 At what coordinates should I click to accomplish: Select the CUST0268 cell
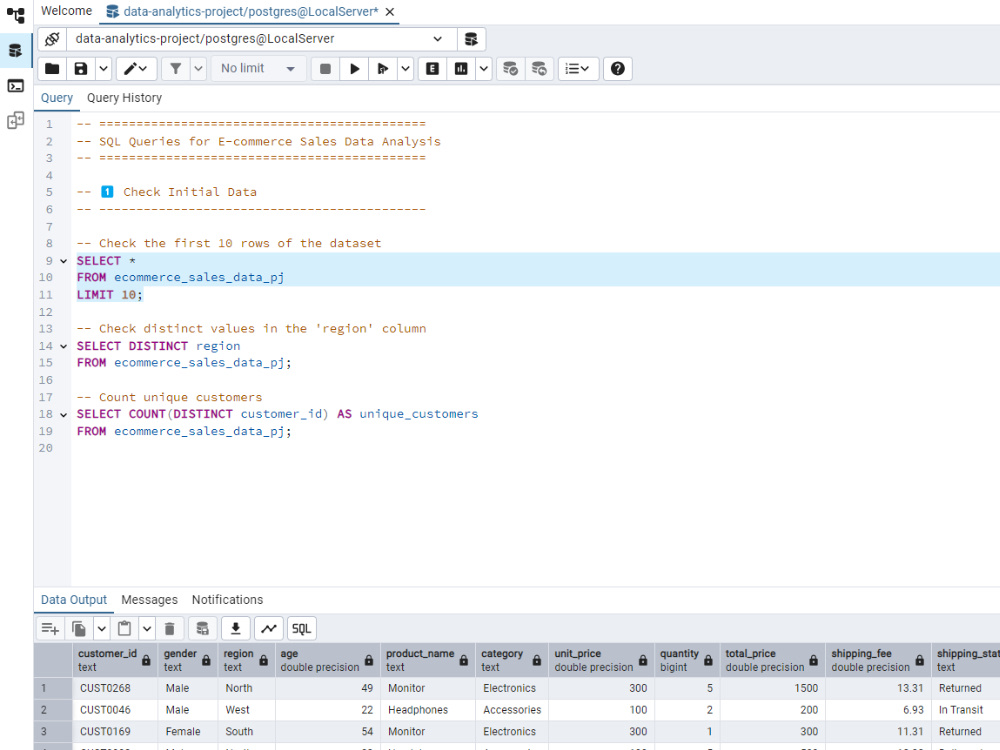[x=115, y=688]
